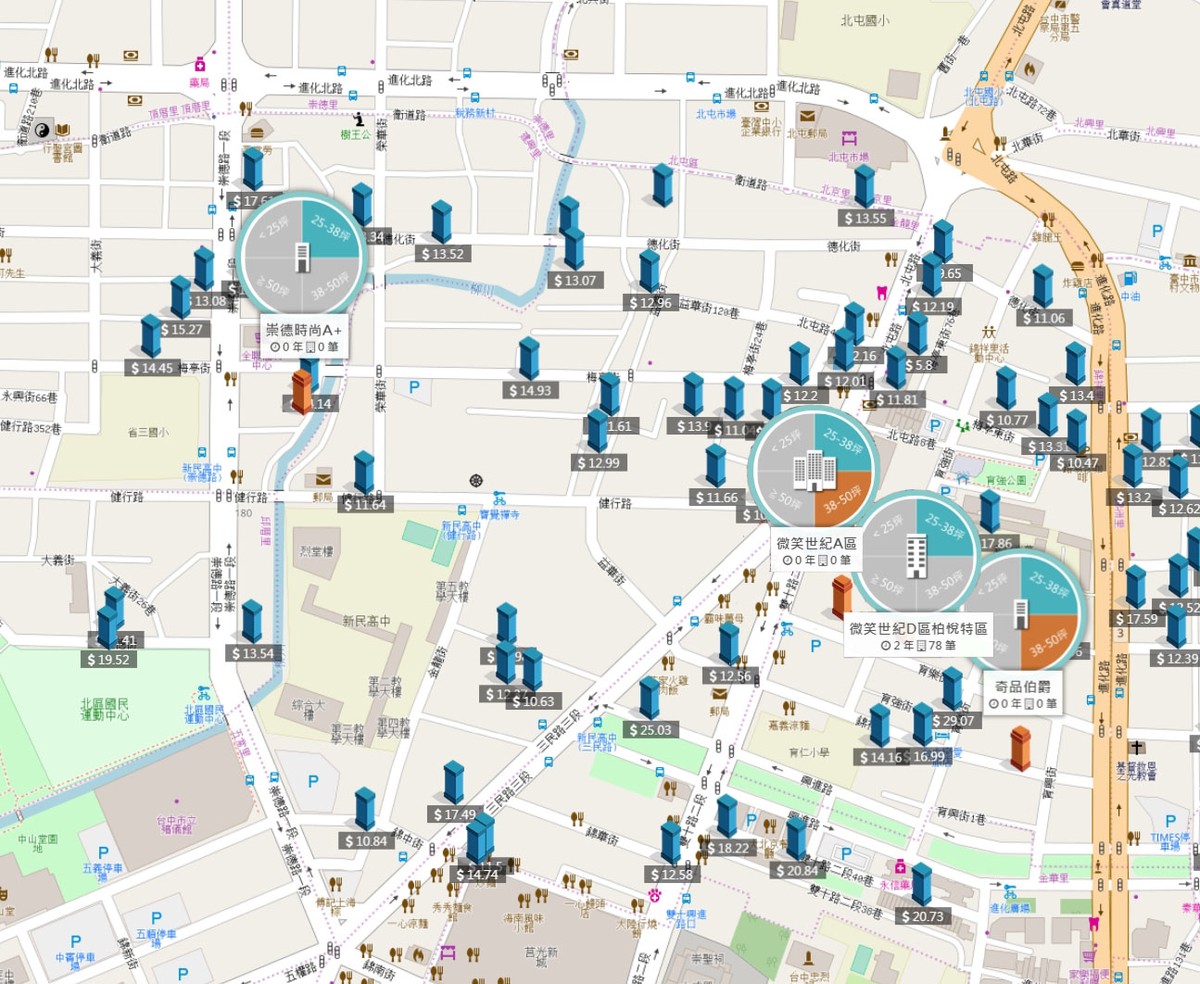This screenshot has height=984, width=1200.
Task: Open the building marker above $17.49
Action: click(454, 783)
